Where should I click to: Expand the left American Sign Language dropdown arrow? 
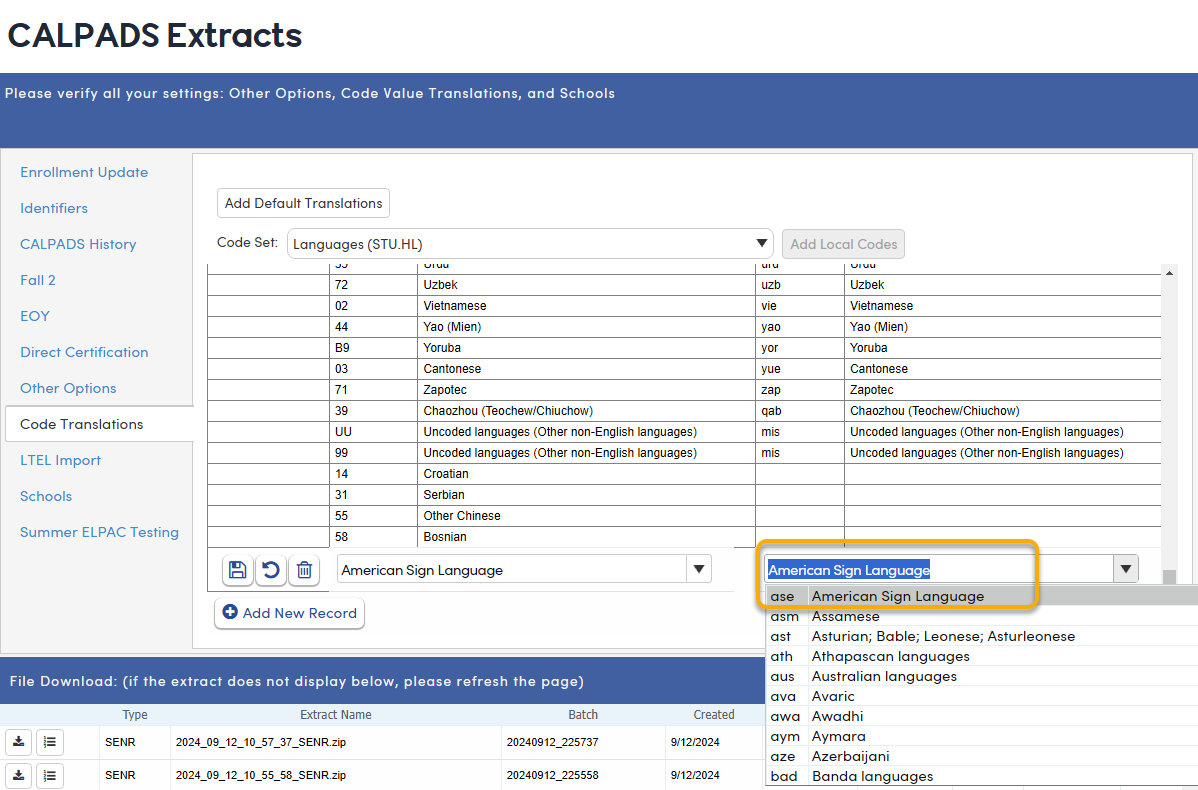click(698, 569)
